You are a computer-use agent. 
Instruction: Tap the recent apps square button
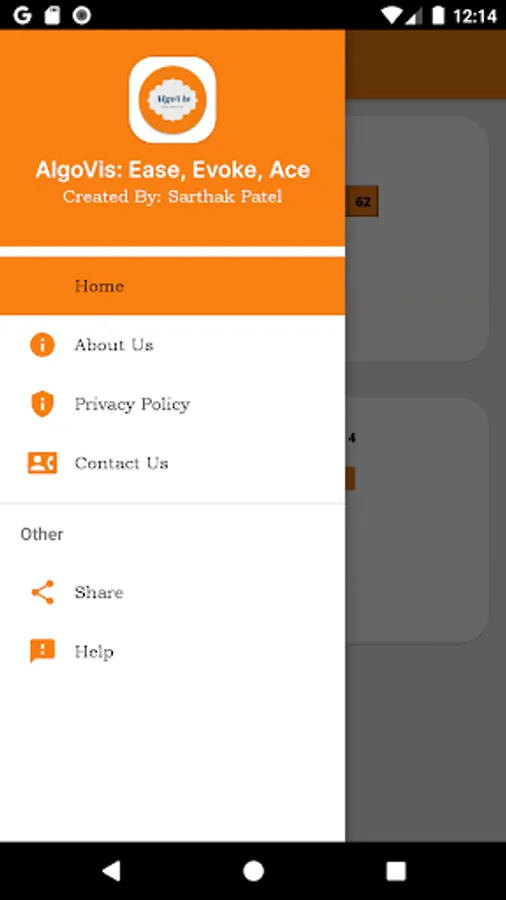396,871
